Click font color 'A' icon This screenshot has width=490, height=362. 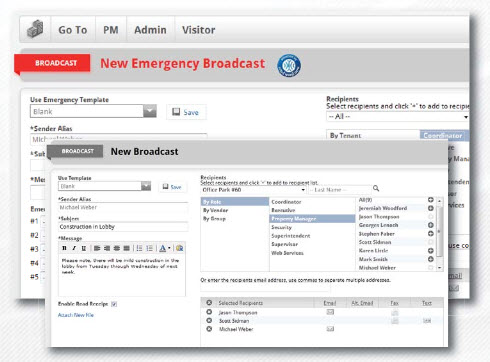click(x=162, y=248)
